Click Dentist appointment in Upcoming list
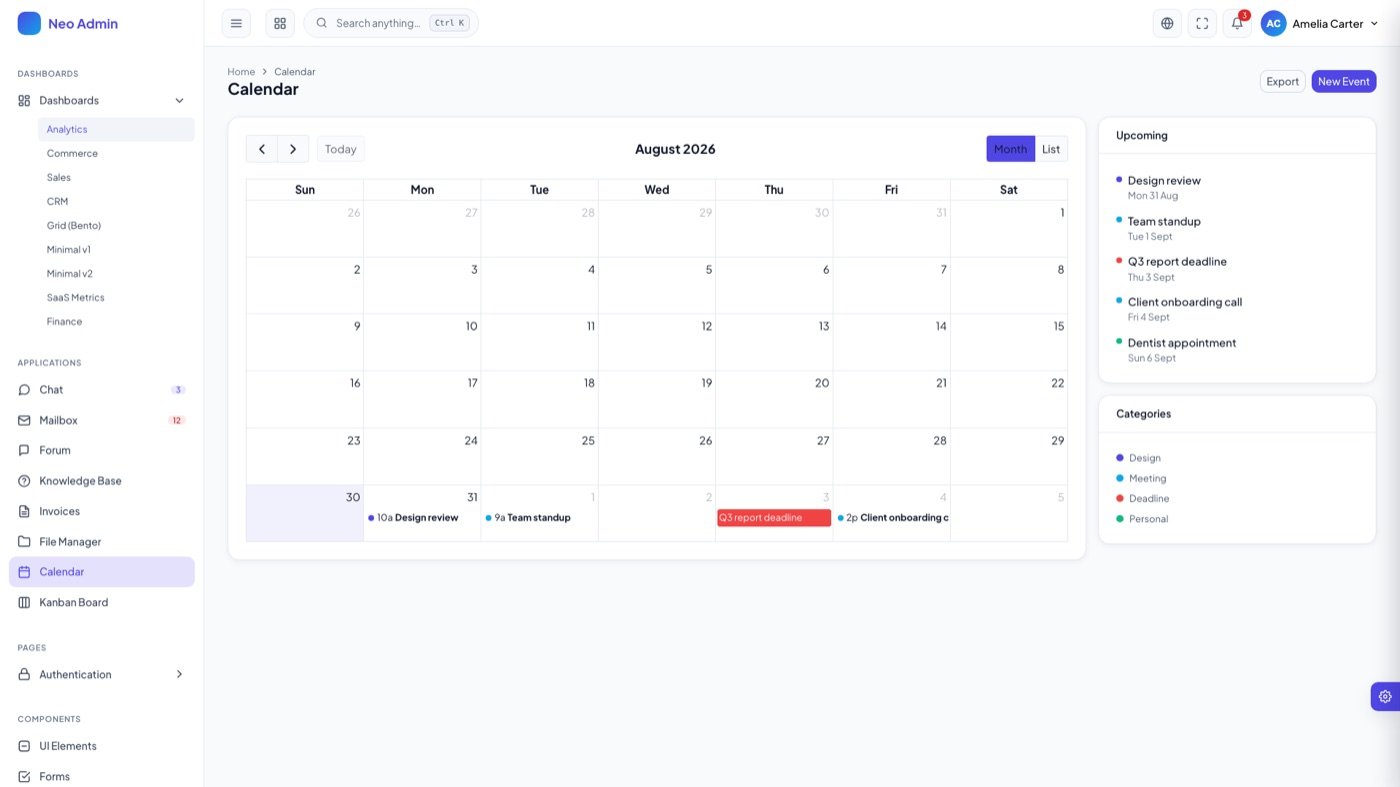The width and height of the screenshot is (1400, 787). tap(1182, 343)
